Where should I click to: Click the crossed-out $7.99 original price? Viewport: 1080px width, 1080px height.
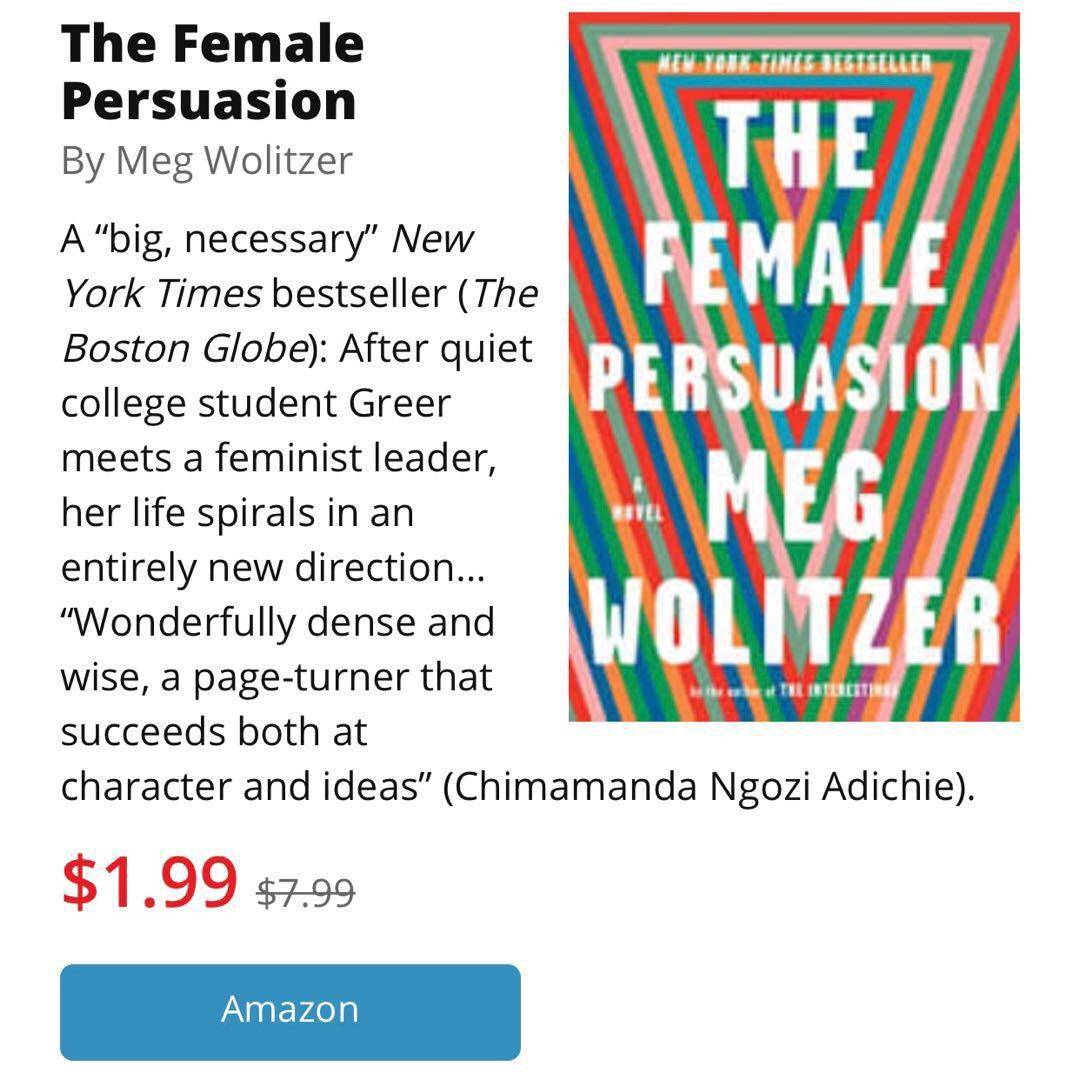[305, 892]
